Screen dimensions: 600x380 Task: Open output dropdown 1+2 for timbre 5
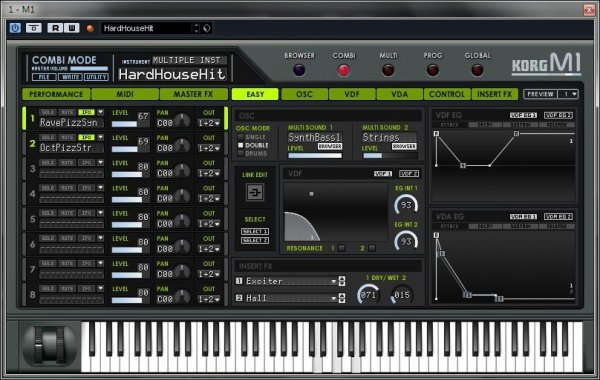[209, 224]
